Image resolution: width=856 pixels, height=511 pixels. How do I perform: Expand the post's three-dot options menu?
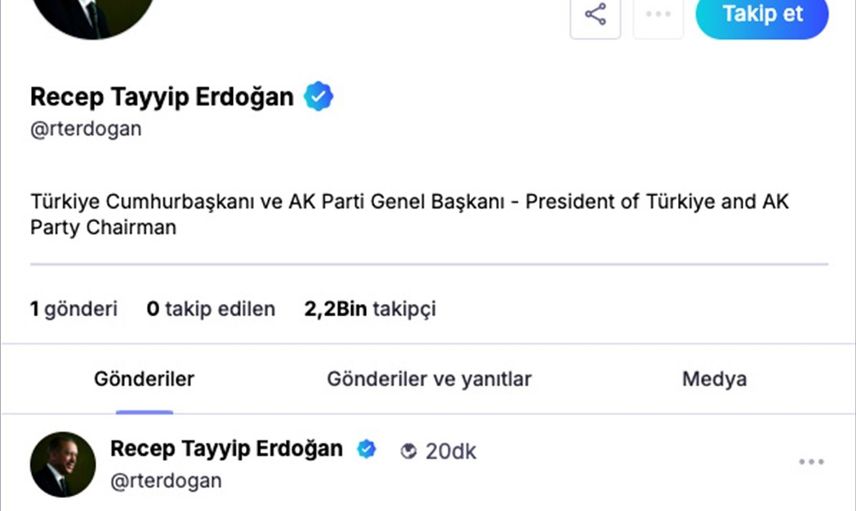pyautogui.click(x=811, y=462)
